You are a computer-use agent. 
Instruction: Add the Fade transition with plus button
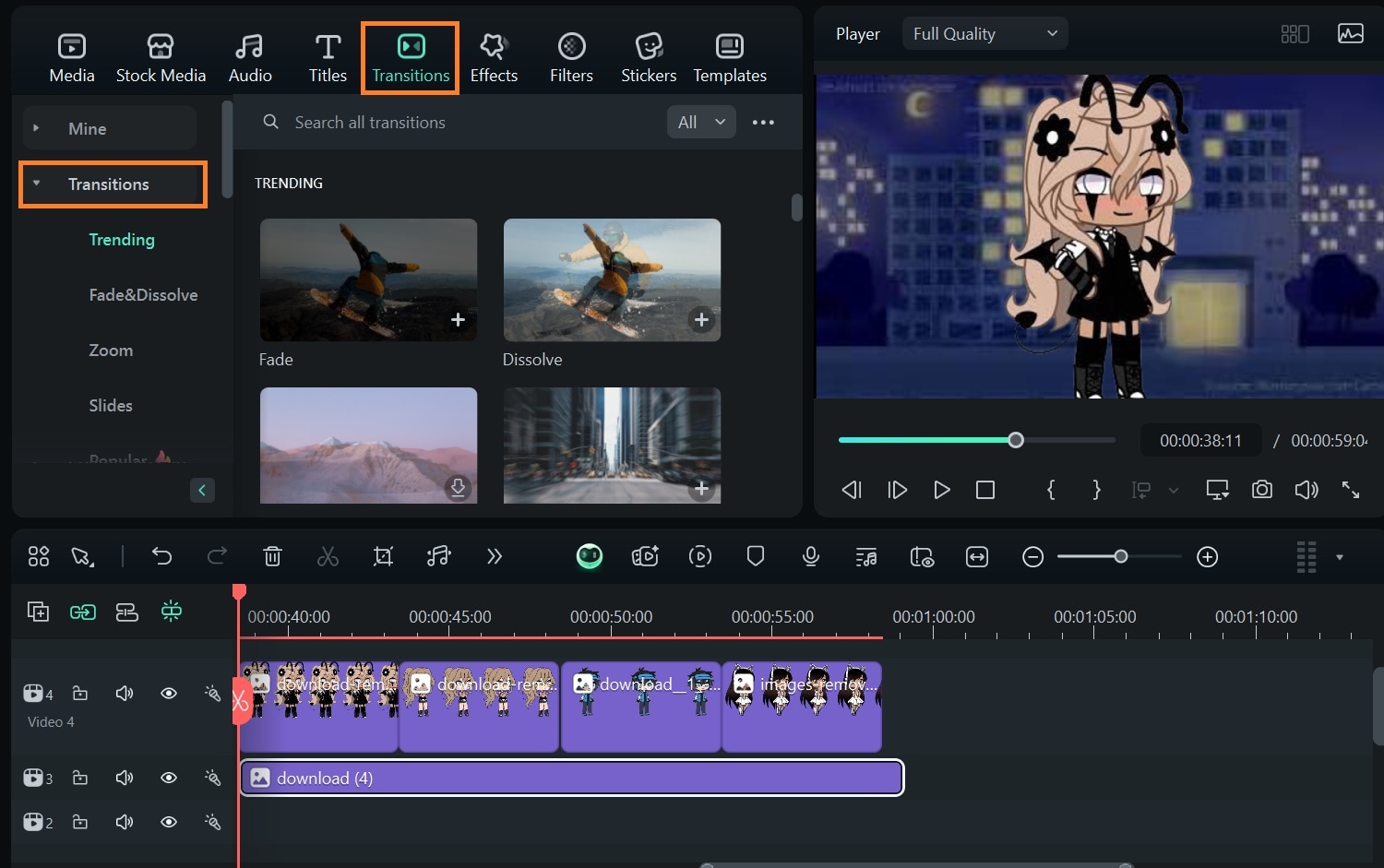pos(458,320)
